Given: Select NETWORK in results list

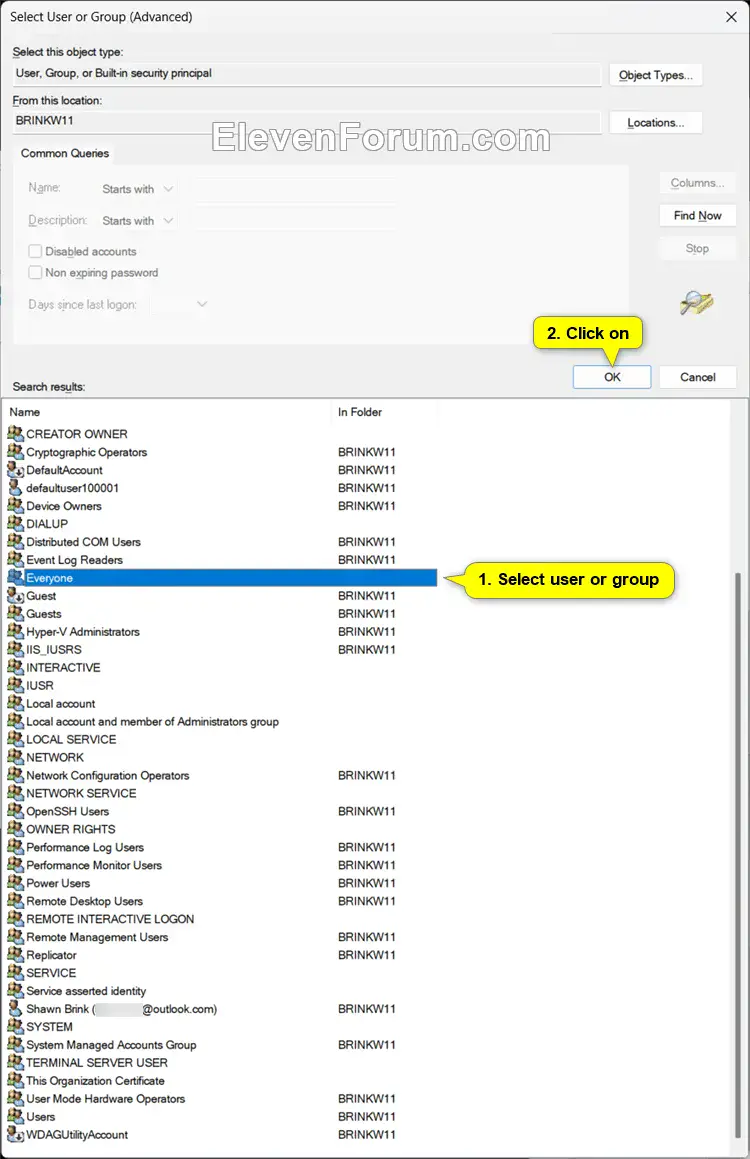Looking at the screenshot, I should [55, 757].
